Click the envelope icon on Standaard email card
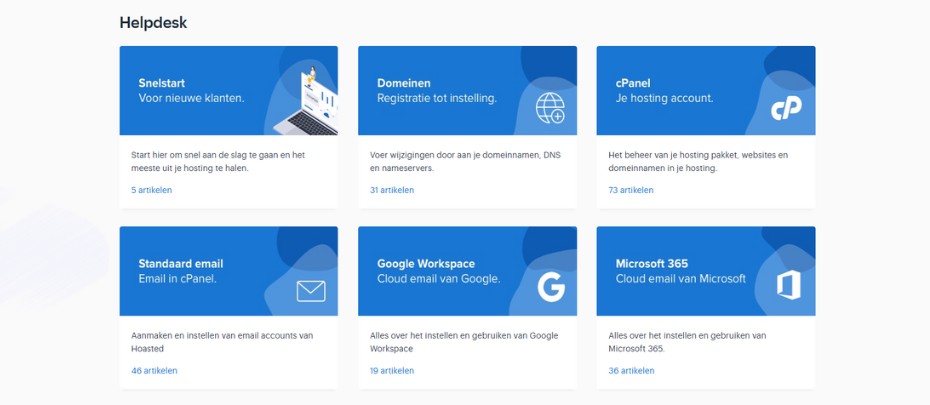Screen dimensions: 930x405 311,291
